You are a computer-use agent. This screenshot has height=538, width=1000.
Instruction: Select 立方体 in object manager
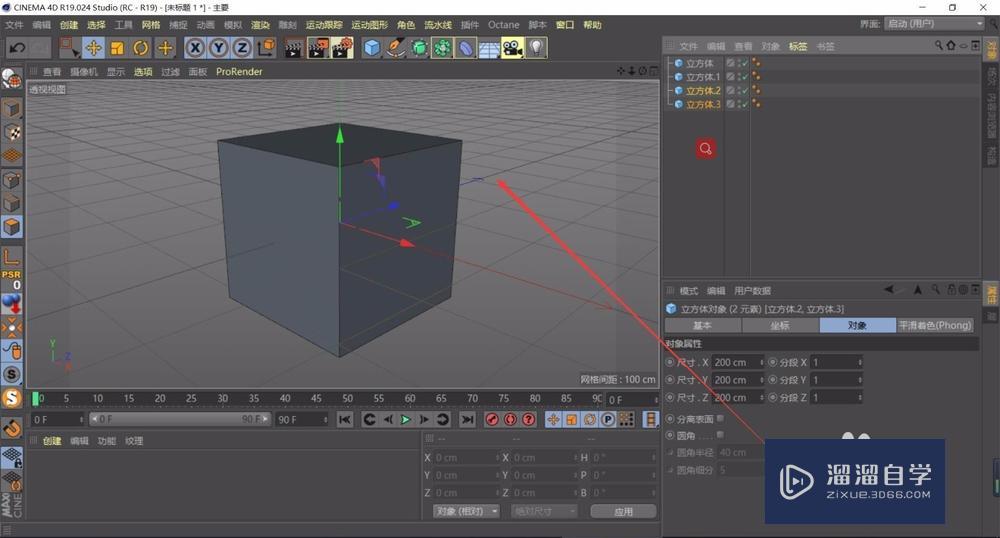coord(700,63)
